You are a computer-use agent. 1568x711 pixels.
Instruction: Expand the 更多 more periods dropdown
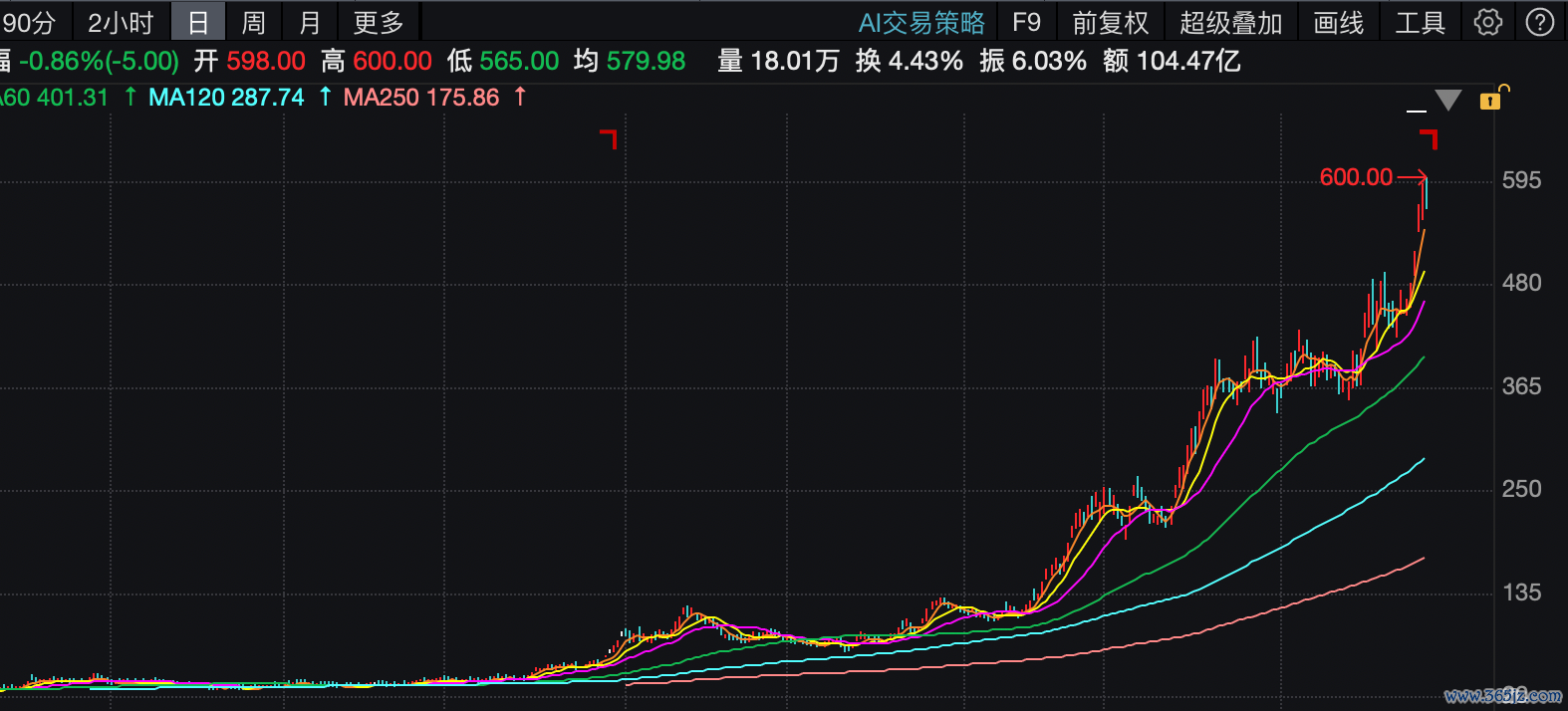379,22
